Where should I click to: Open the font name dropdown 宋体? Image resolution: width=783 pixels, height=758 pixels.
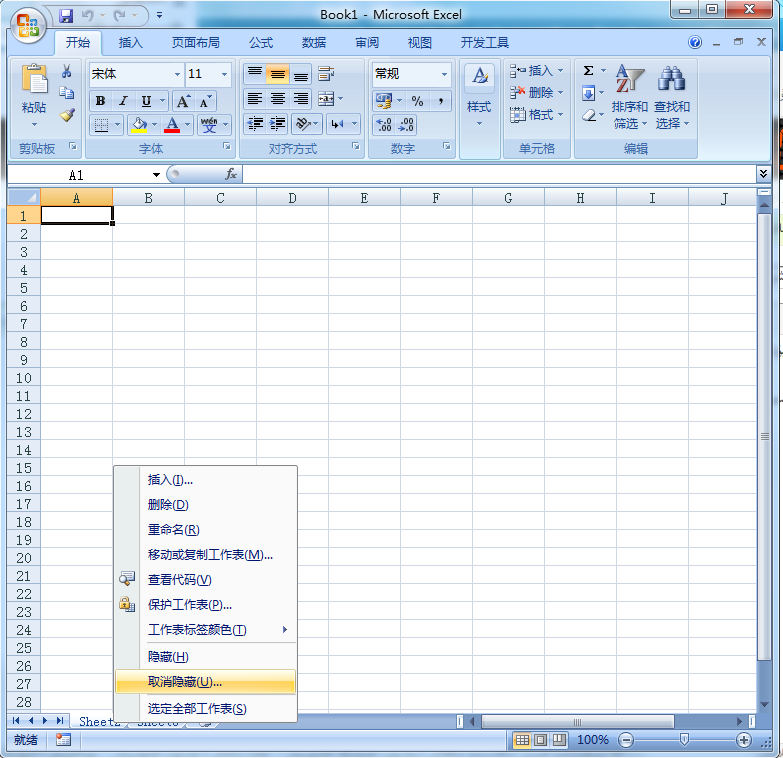(177, 74)
